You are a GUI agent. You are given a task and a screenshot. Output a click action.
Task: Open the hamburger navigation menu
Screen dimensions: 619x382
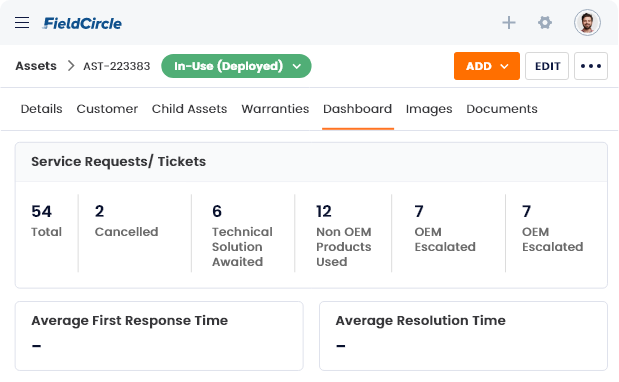pos(22,22)
